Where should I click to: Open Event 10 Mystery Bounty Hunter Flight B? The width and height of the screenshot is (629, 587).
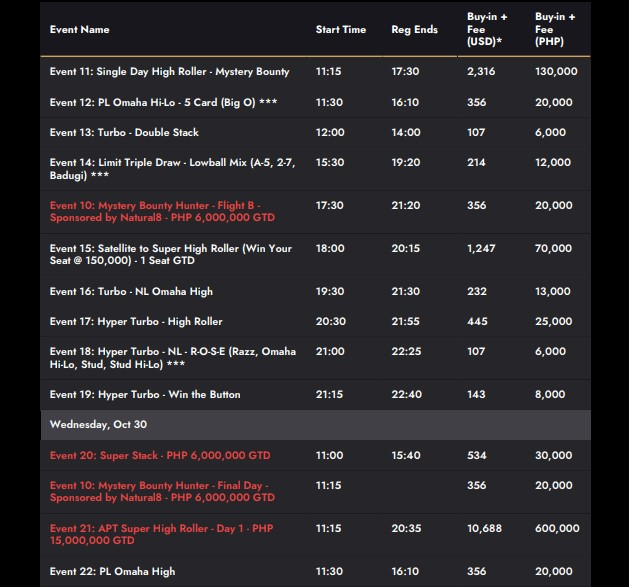point(162,211)
